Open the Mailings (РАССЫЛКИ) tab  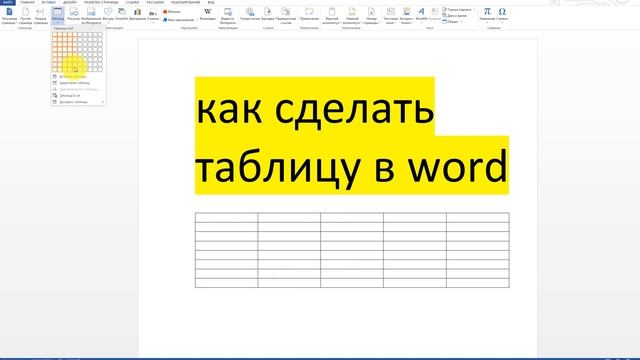(155, 2)
